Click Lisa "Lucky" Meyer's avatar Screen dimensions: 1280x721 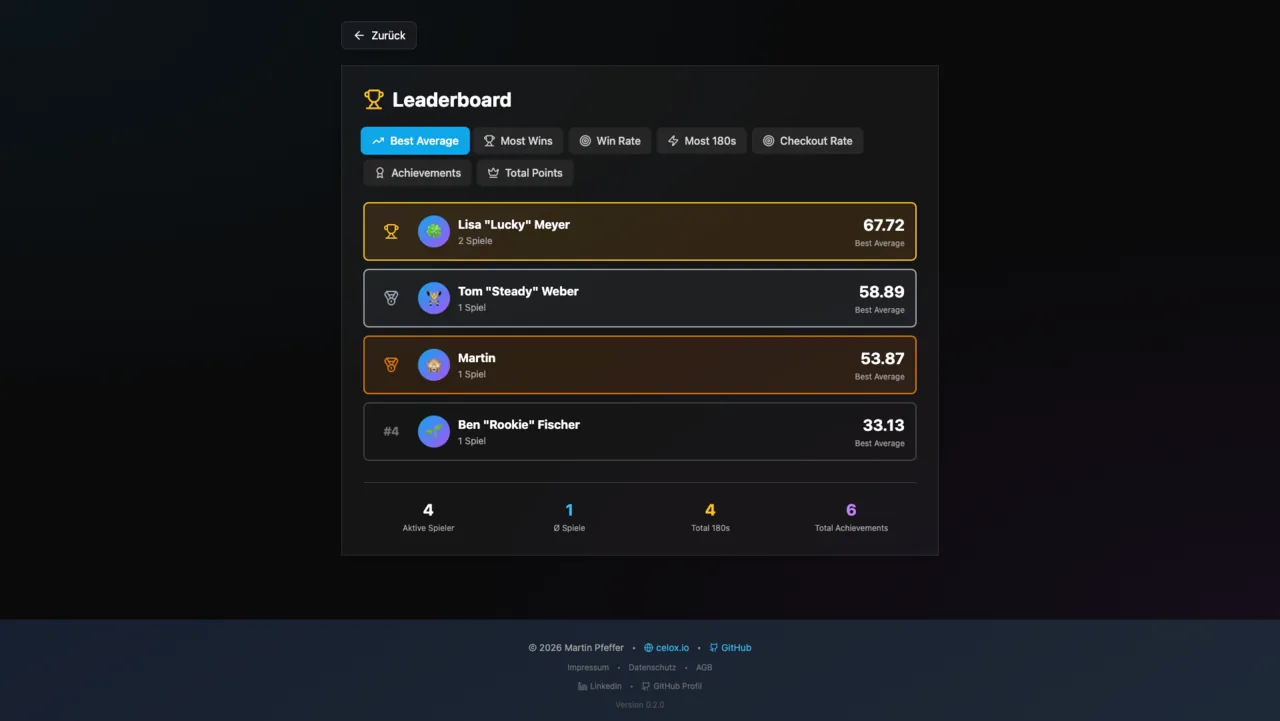click(434, 232)
